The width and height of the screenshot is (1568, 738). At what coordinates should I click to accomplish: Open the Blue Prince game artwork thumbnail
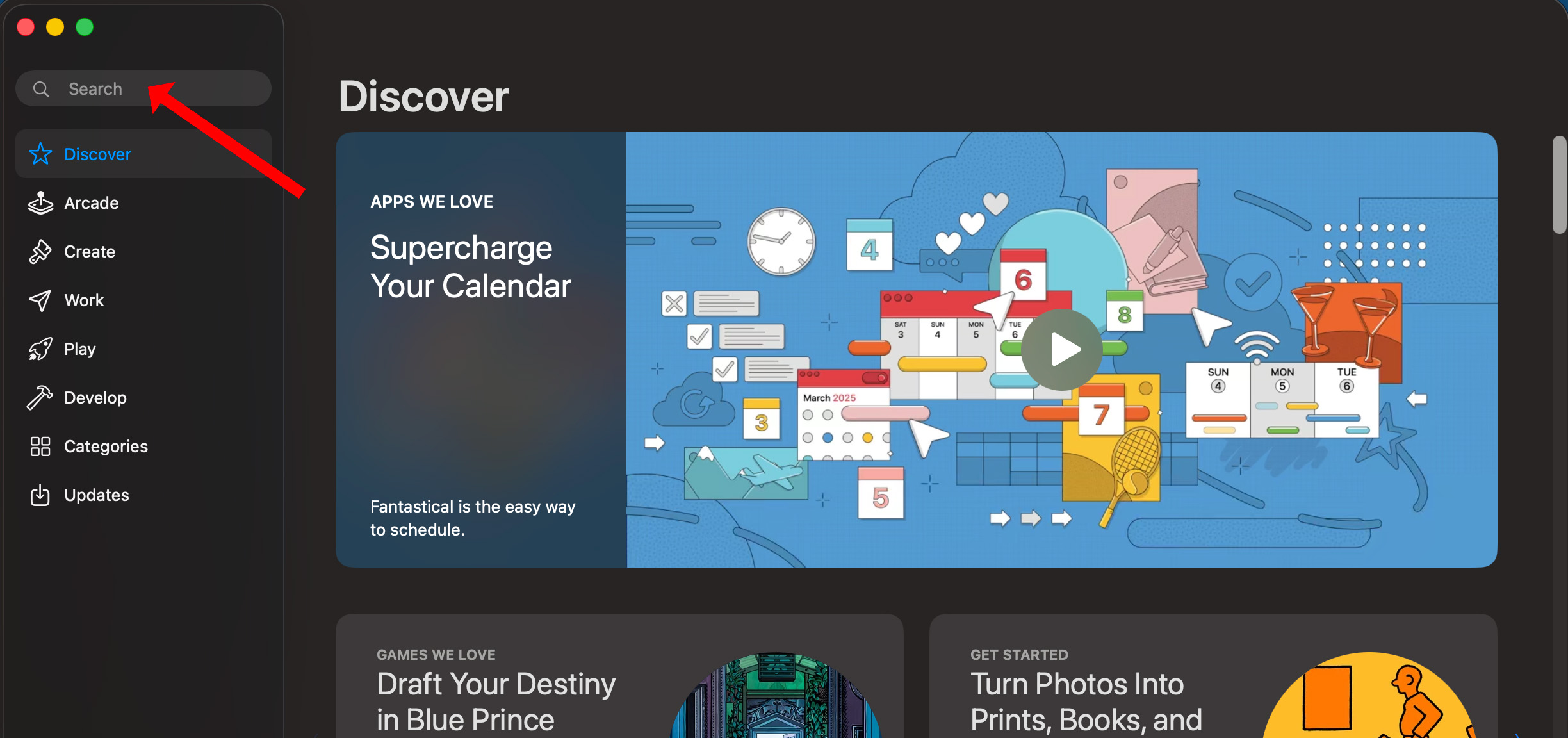[x=776, y=696]
